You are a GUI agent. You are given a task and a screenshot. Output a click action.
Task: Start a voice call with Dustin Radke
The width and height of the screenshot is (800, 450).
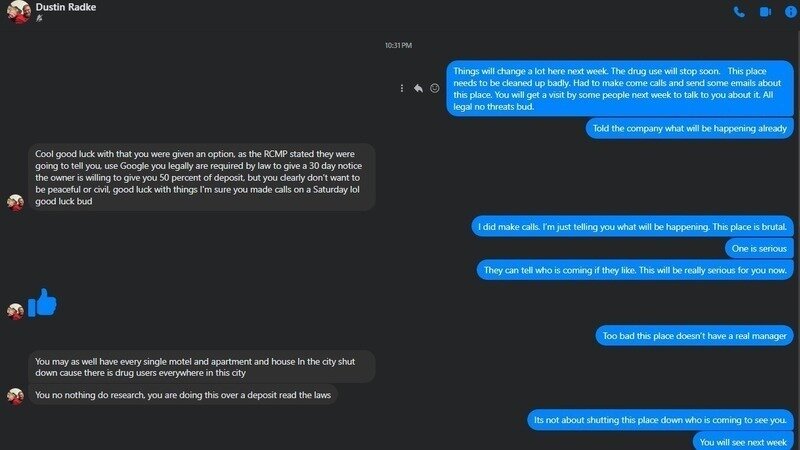click(739, 12)
